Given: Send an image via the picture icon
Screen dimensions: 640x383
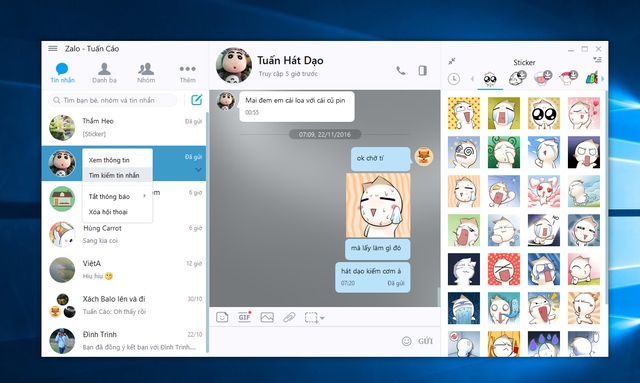Looking at the screenshot, I should pos(267,317).
